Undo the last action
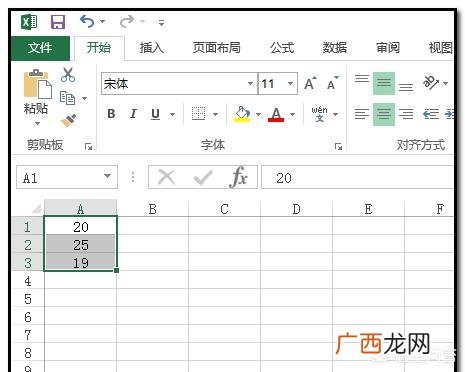Screen dimensions: 465x372 pos(87,21)
